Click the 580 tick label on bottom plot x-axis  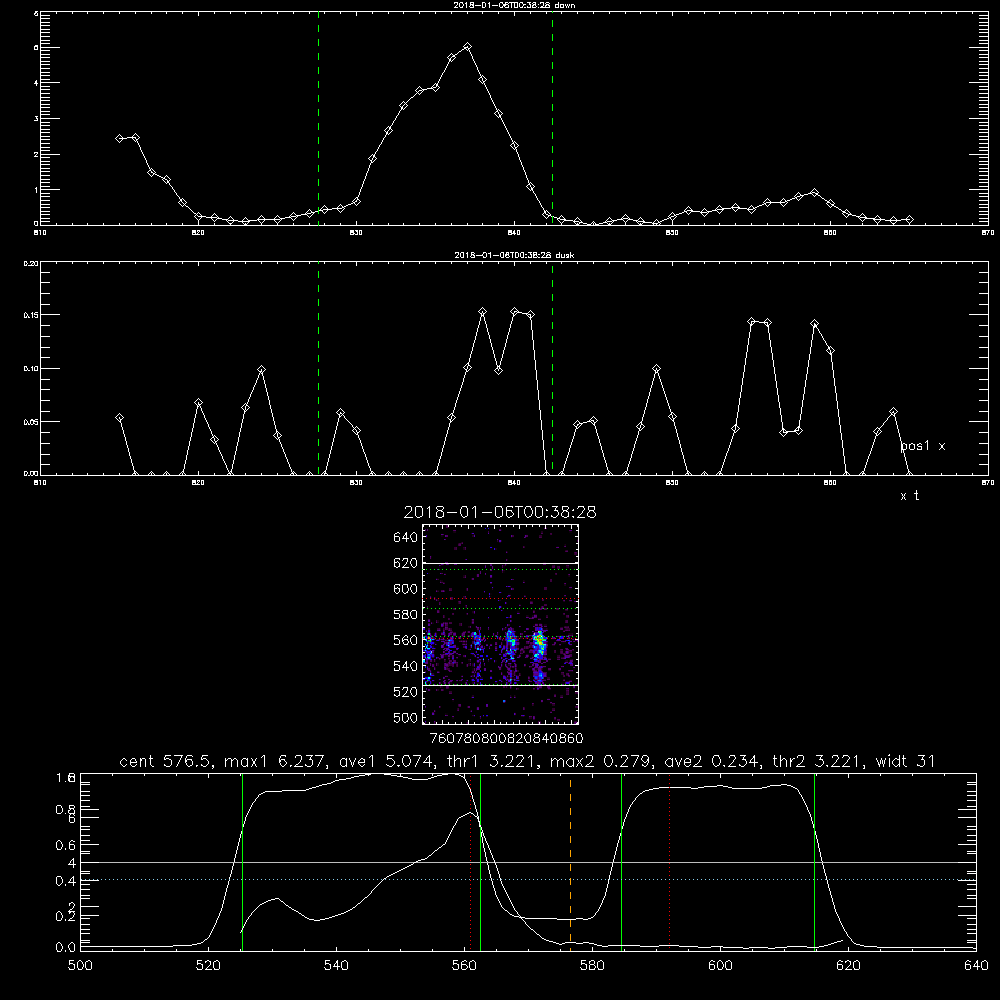[592, 965]
